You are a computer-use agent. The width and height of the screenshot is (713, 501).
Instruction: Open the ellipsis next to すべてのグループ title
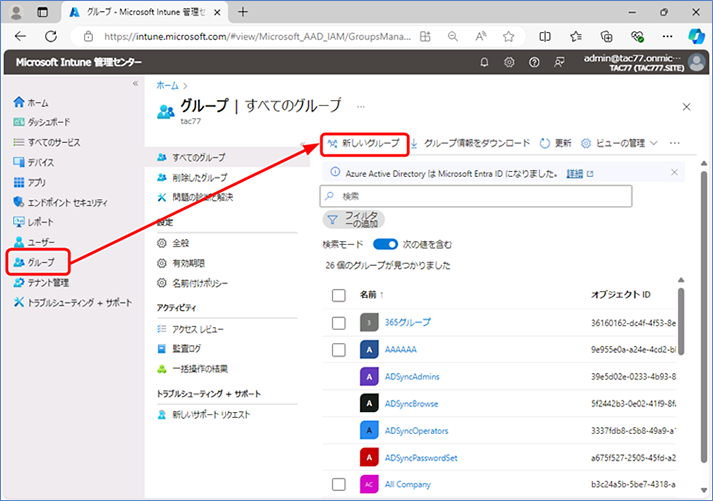point(361,107)
